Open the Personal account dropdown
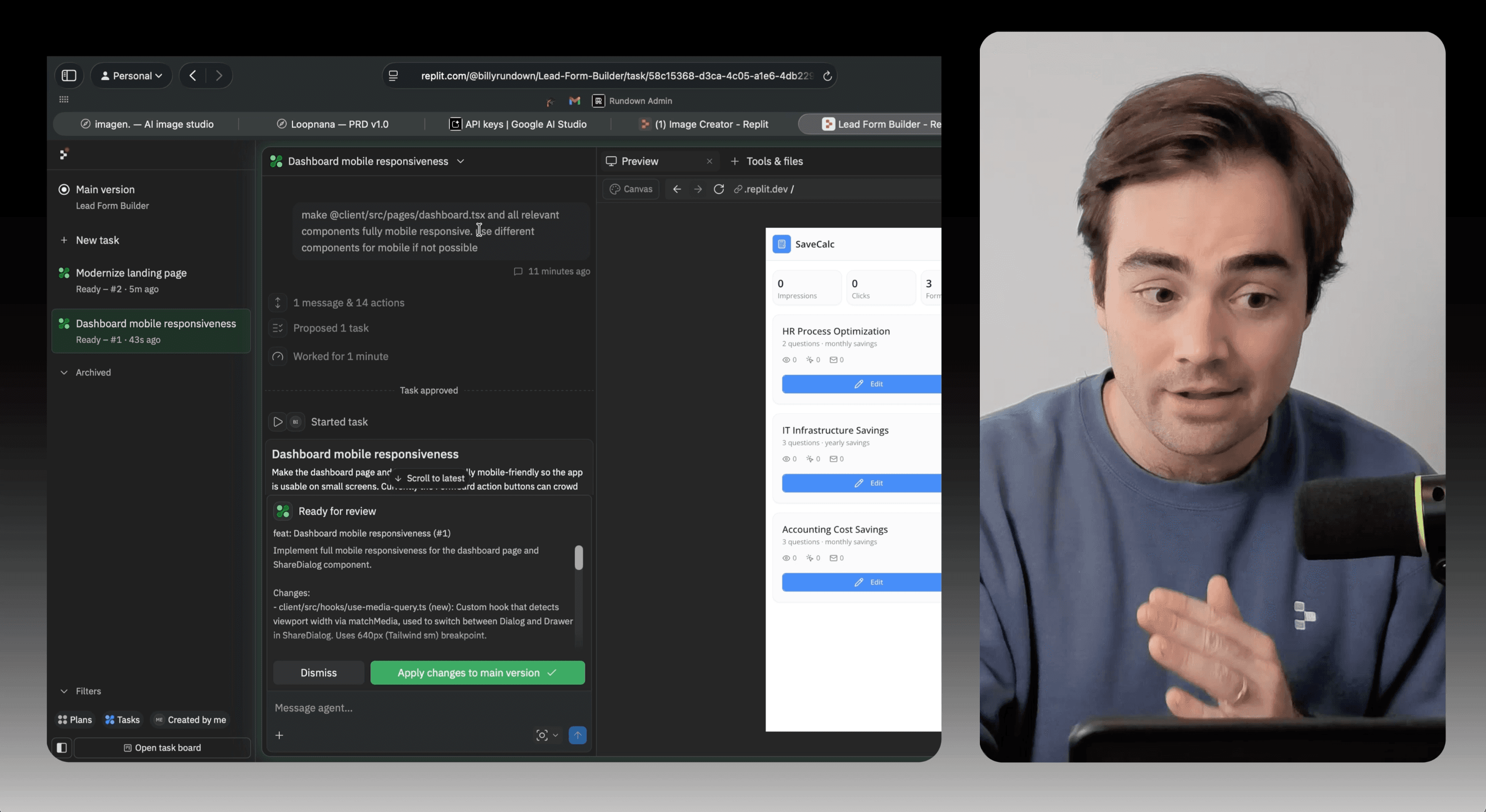 point(131,76)
